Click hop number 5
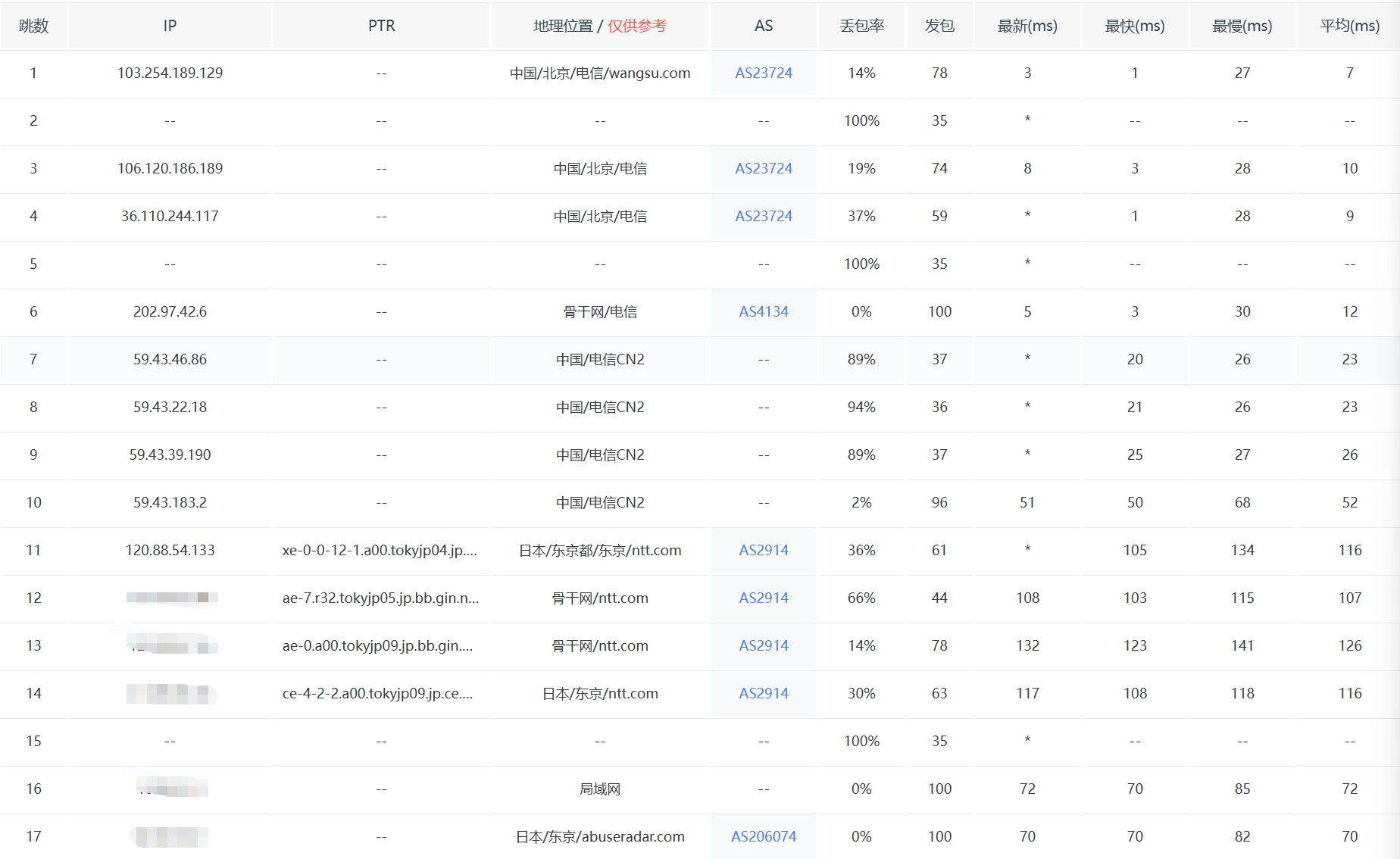 (33, 264)
